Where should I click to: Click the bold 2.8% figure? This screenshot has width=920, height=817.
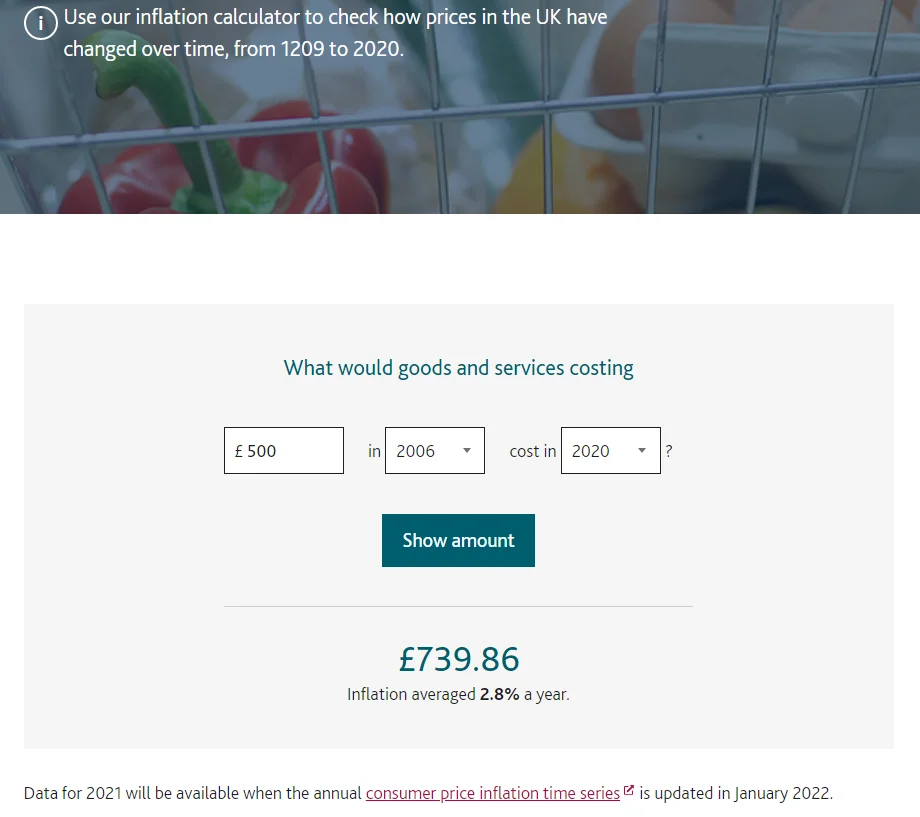tap(499, 694)
